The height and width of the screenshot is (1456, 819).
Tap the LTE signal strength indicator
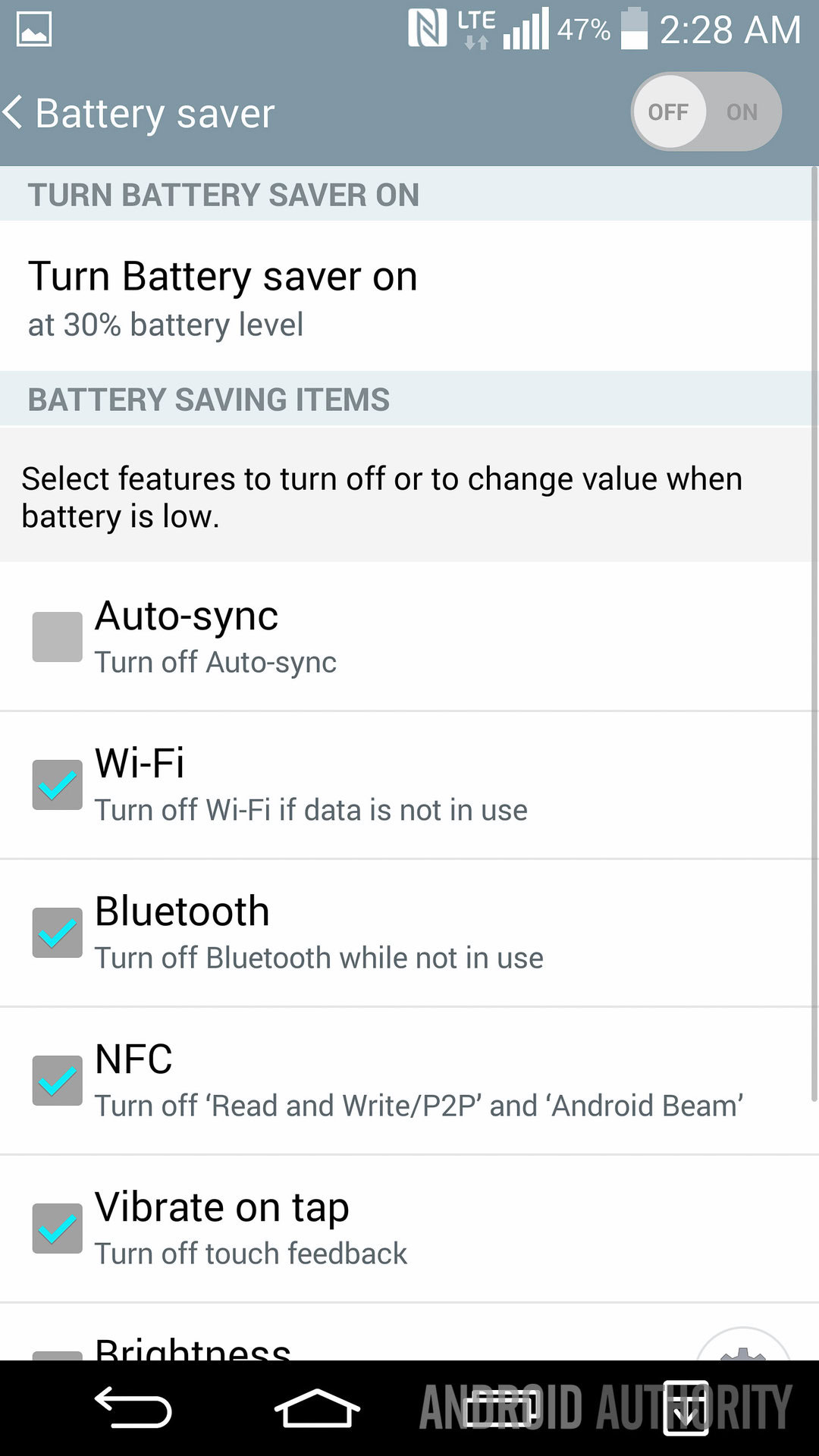(525, 30)
